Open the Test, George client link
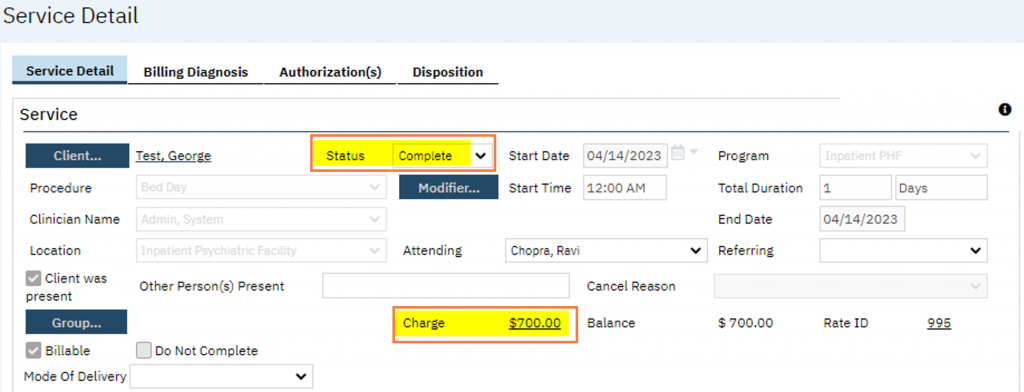The width and height of the screenshot is (1024, 392). (x=173, y=156)
